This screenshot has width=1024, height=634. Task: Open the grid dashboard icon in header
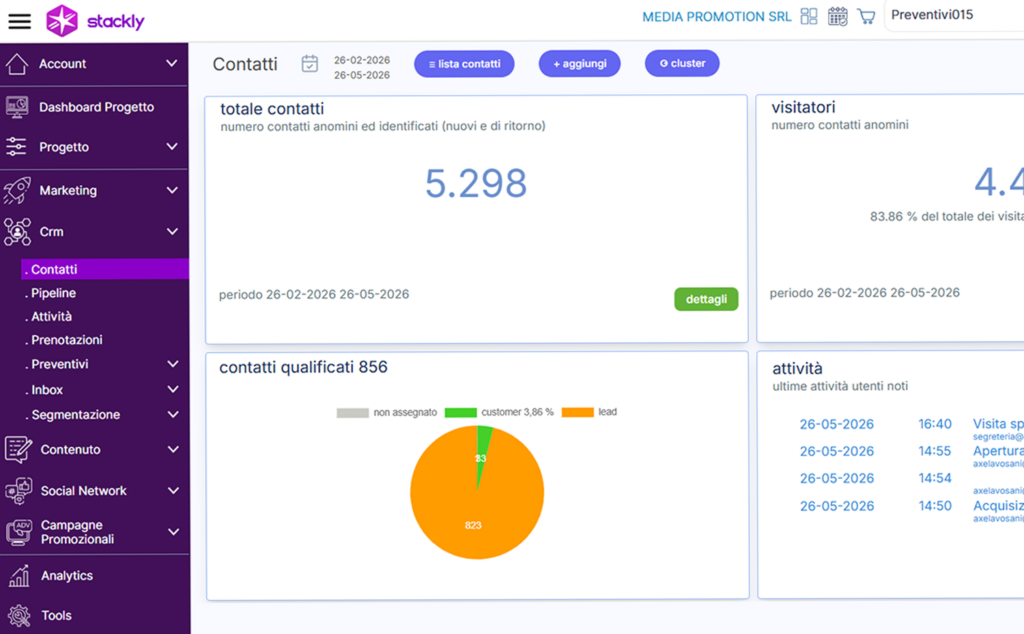808,16
